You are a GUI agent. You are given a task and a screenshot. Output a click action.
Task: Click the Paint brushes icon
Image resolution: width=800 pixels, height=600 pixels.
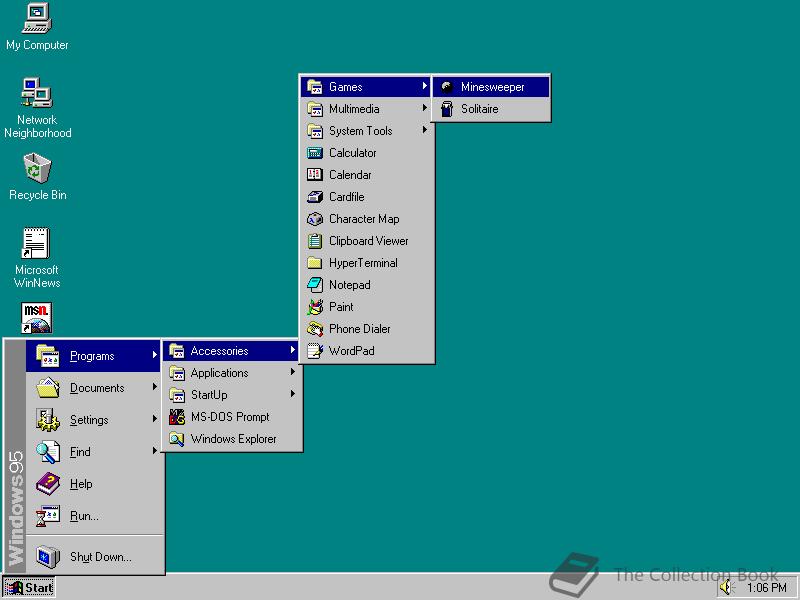(x=315, y=307)
